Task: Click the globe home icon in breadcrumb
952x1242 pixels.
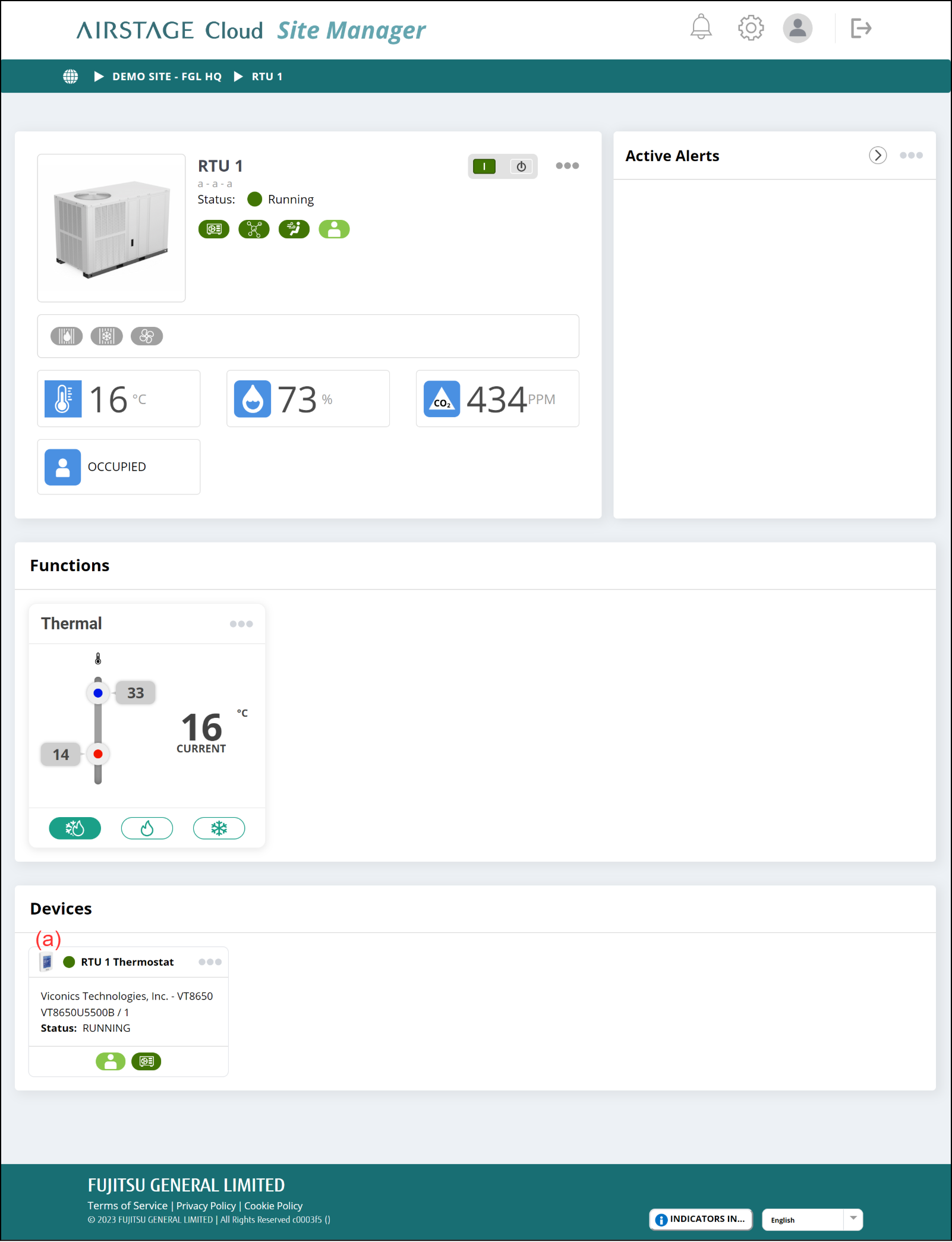Action: point(71,77)
